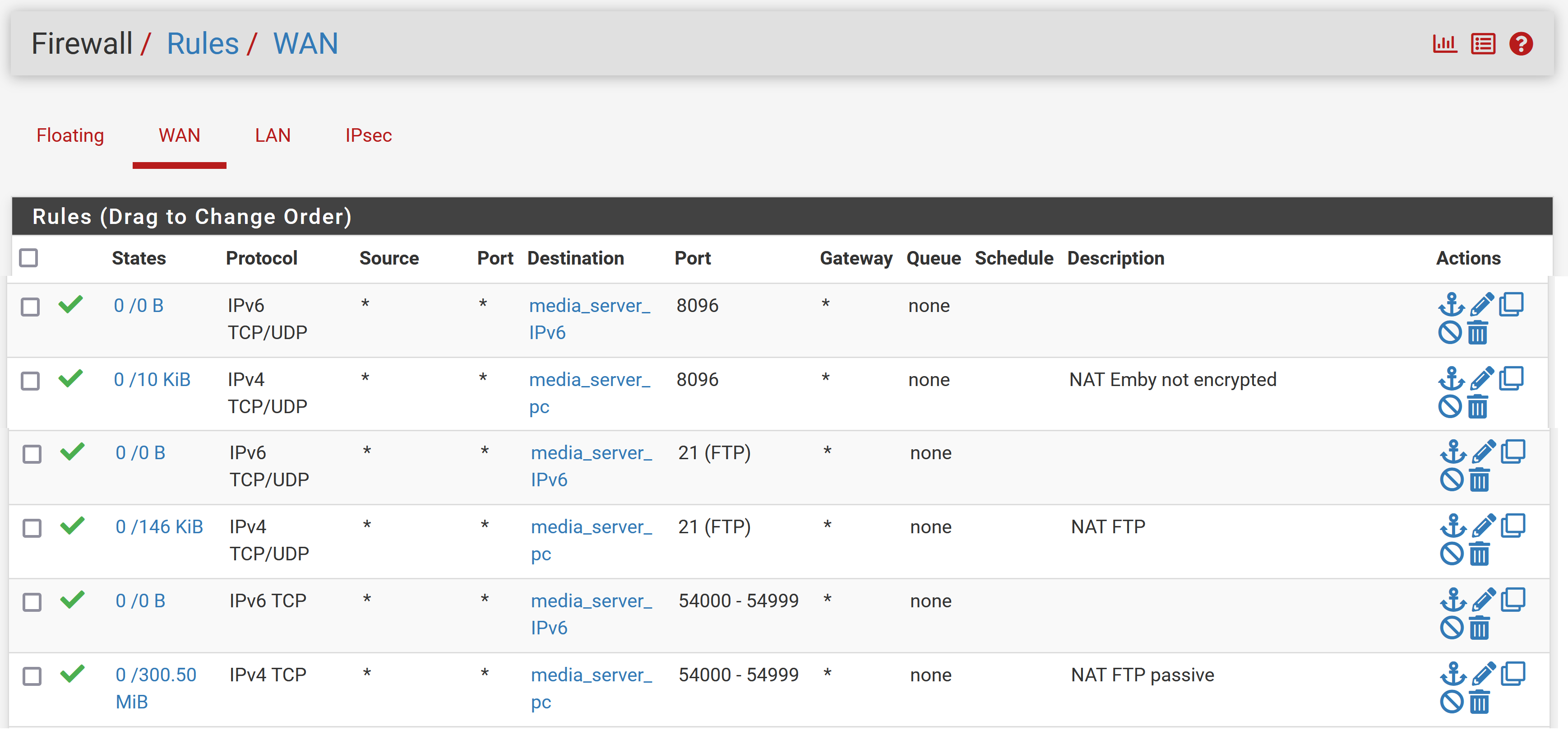This screenshot has height=731, width=1568.
Task: Disable the IPv6 8096 rule
Action: (1450, 333)
